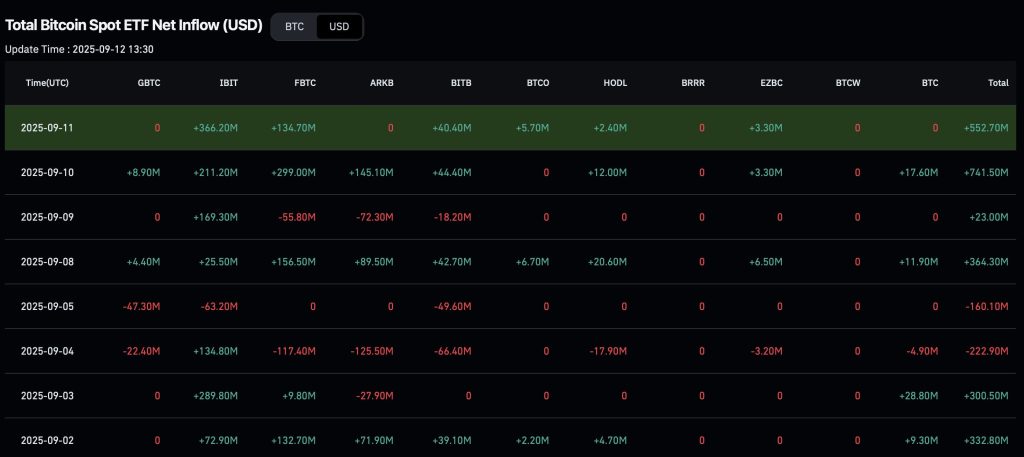Screen dimensions: 1024x457
Task: Click the +552.70M total value
Action: coord(984,128)
